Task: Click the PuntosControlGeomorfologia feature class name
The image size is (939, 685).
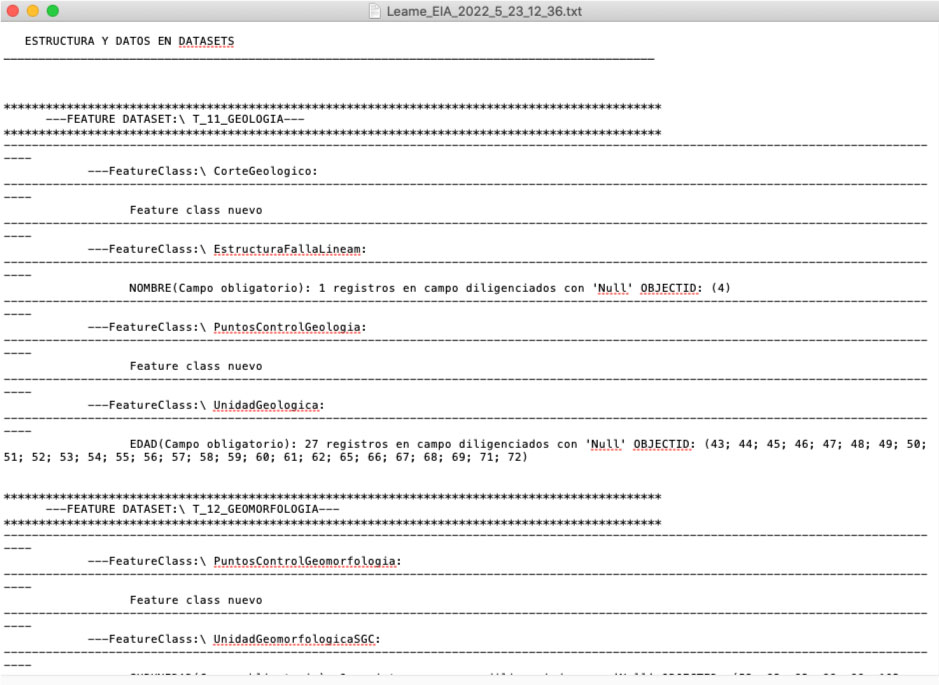Action: [x=306, y=561]
